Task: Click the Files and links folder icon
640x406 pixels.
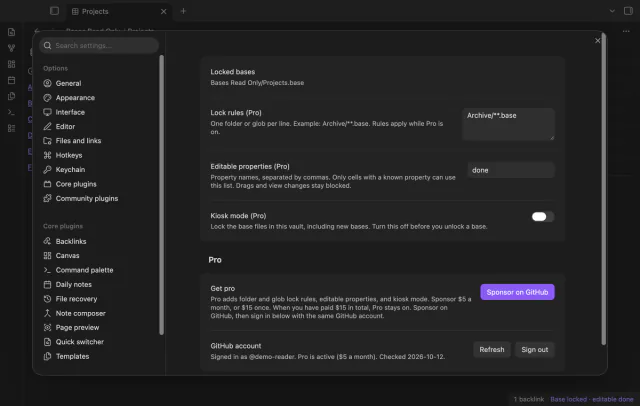Action: click(47, 141)
